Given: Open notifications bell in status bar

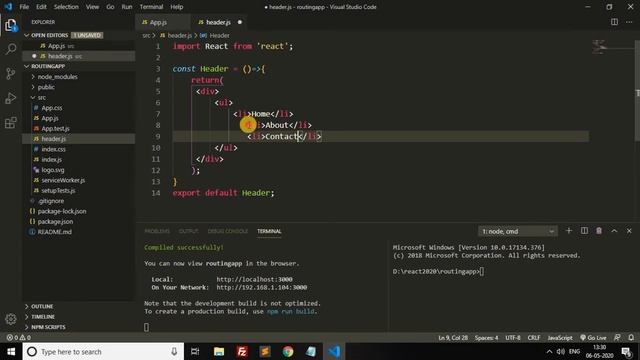Looking at the screenshot, I should [631, 338].
